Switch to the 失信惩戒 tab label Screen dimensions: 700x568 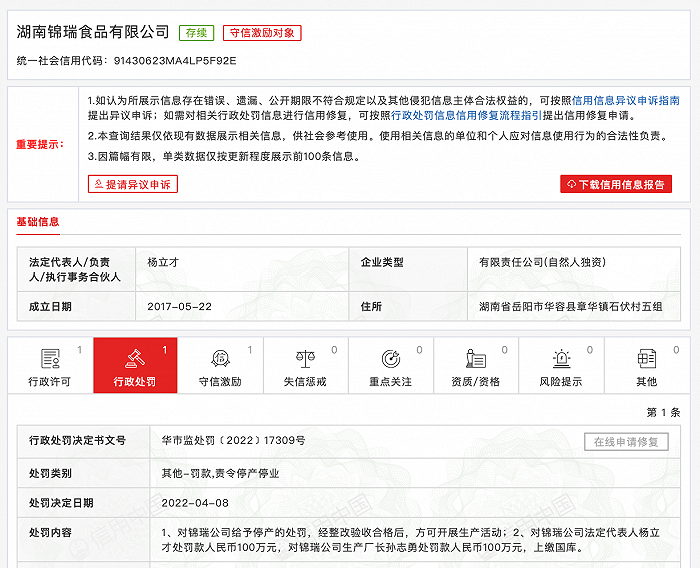(x=305, y=382)
